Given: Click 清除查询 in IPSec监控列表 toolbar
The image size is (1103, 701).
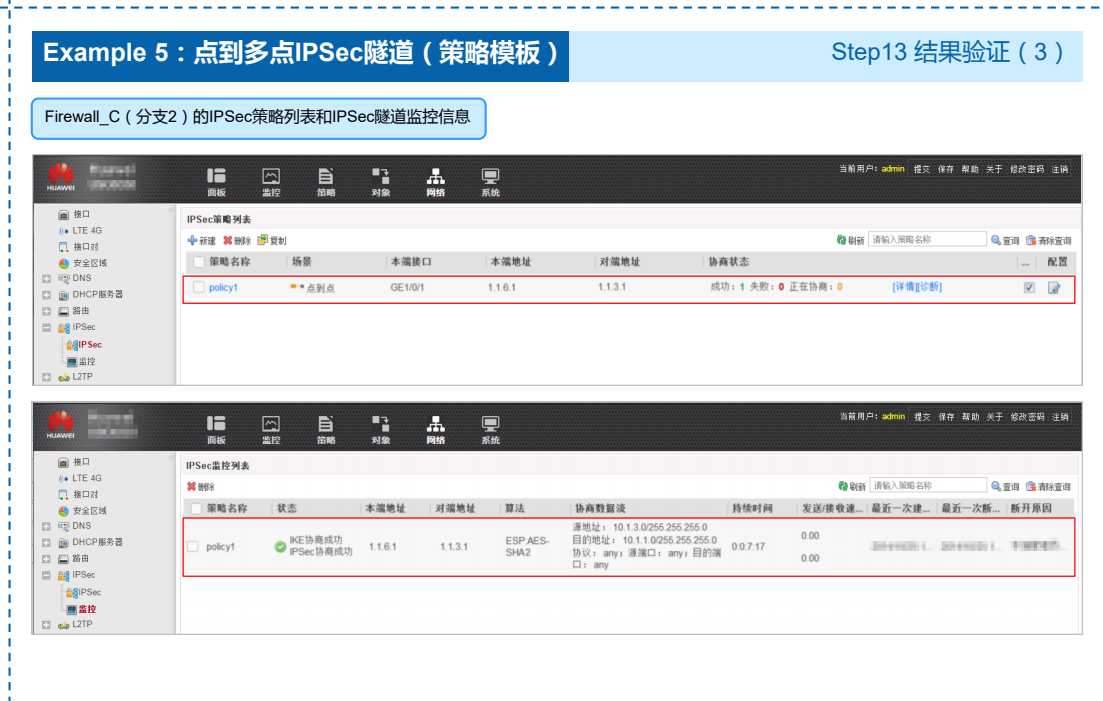Looking at the screenshot, I should [1049, 487].
